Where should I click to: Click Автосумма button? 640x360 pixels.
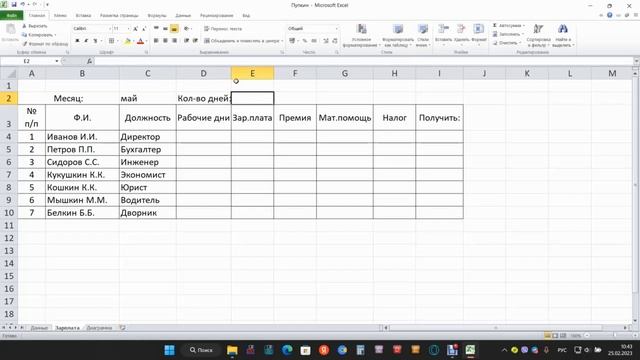tap(508, 25)
